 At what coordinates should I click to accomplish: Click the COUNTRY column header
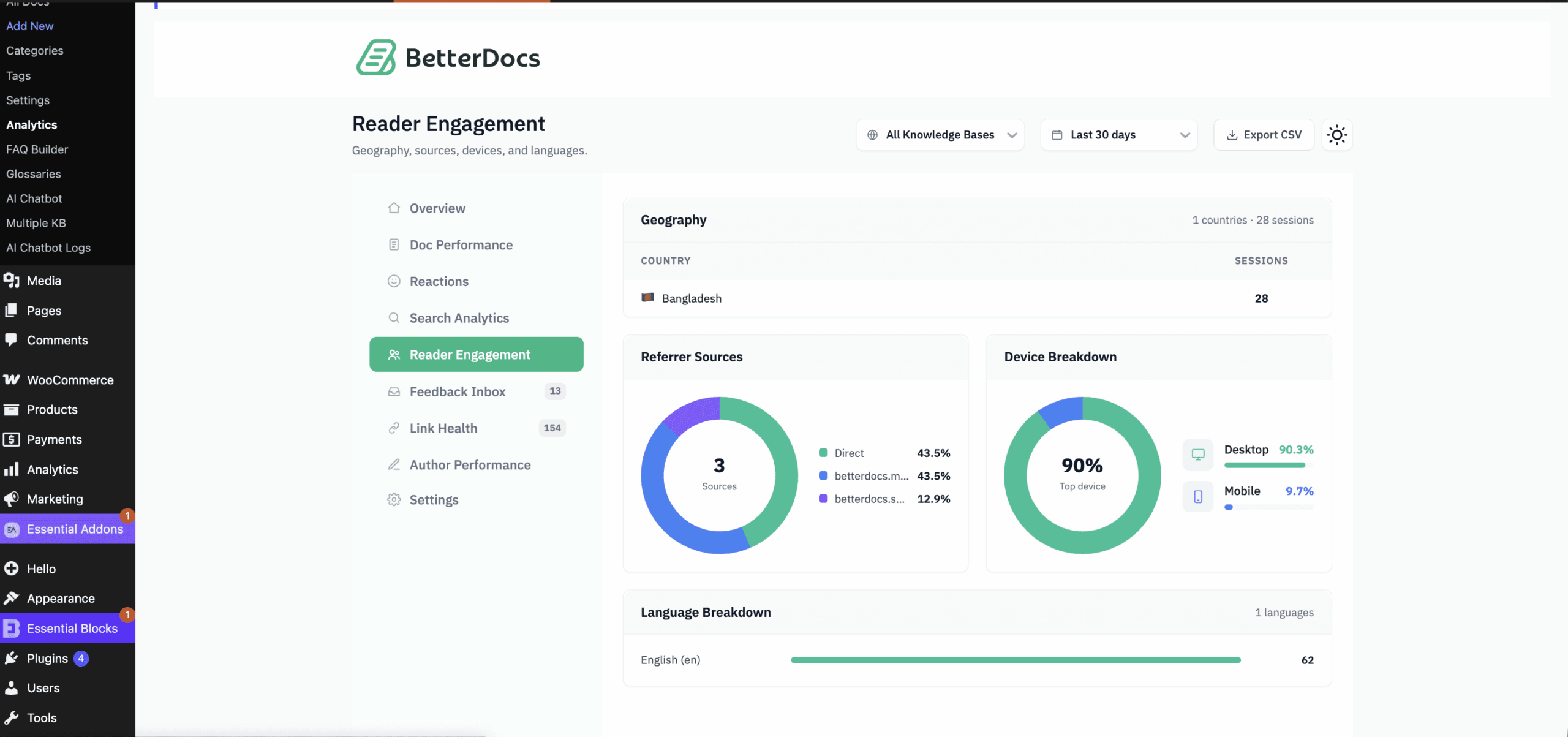(666, 260)
